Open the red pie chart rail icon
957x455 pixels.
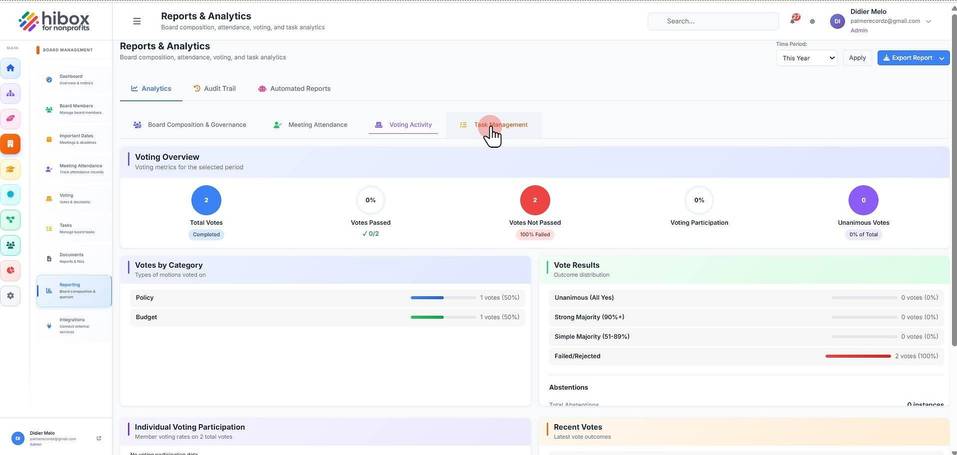point(10,270)
